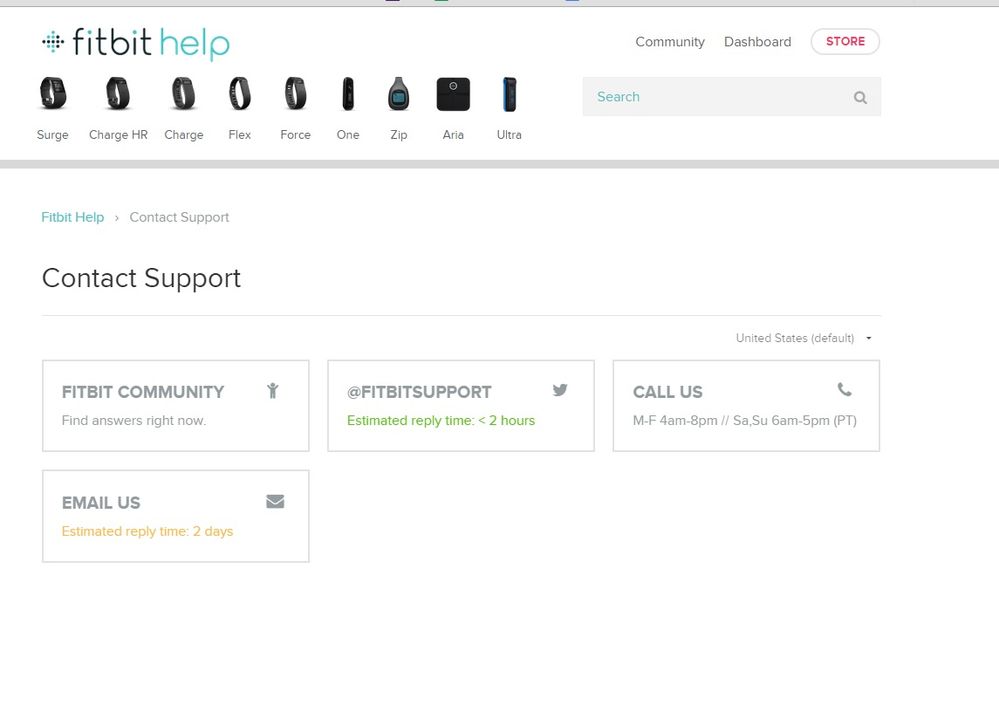
Task: Open the Email Us support card
Action: 176,516
